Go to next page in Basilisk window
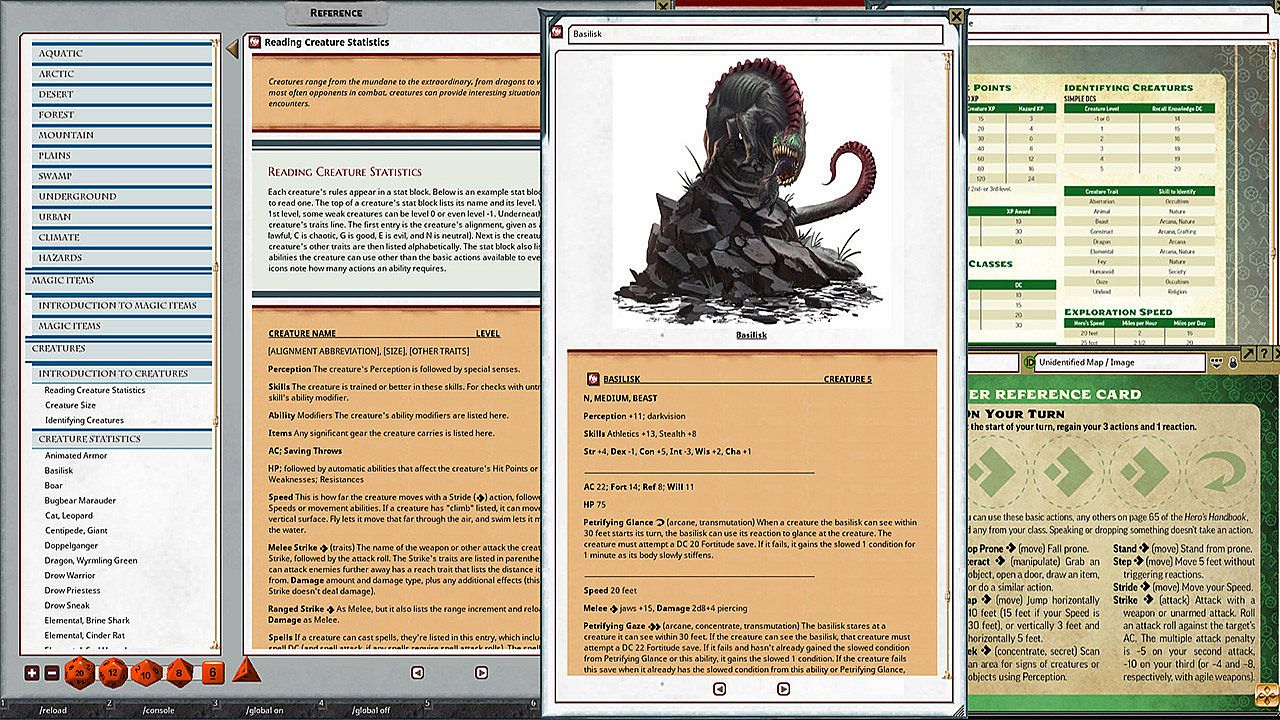The image size is (1280, 720). pos(783,689)
